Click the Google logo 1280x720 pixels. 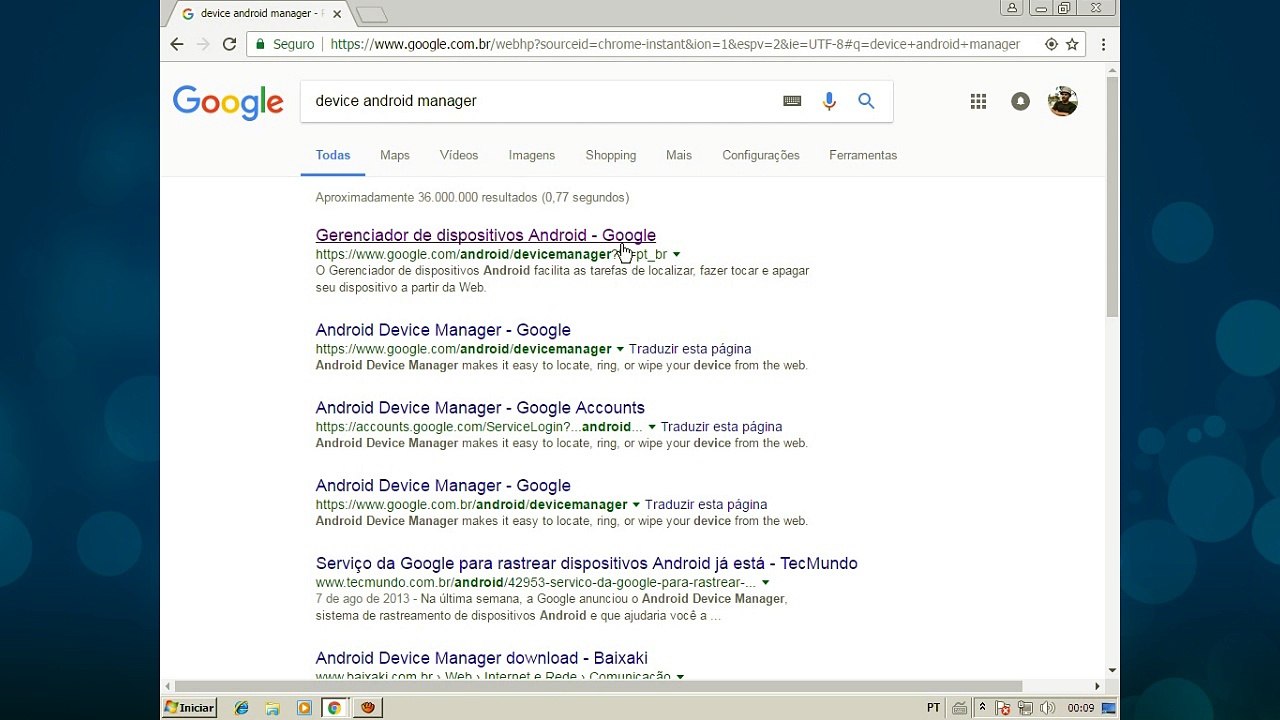click(x=228, y=102)
